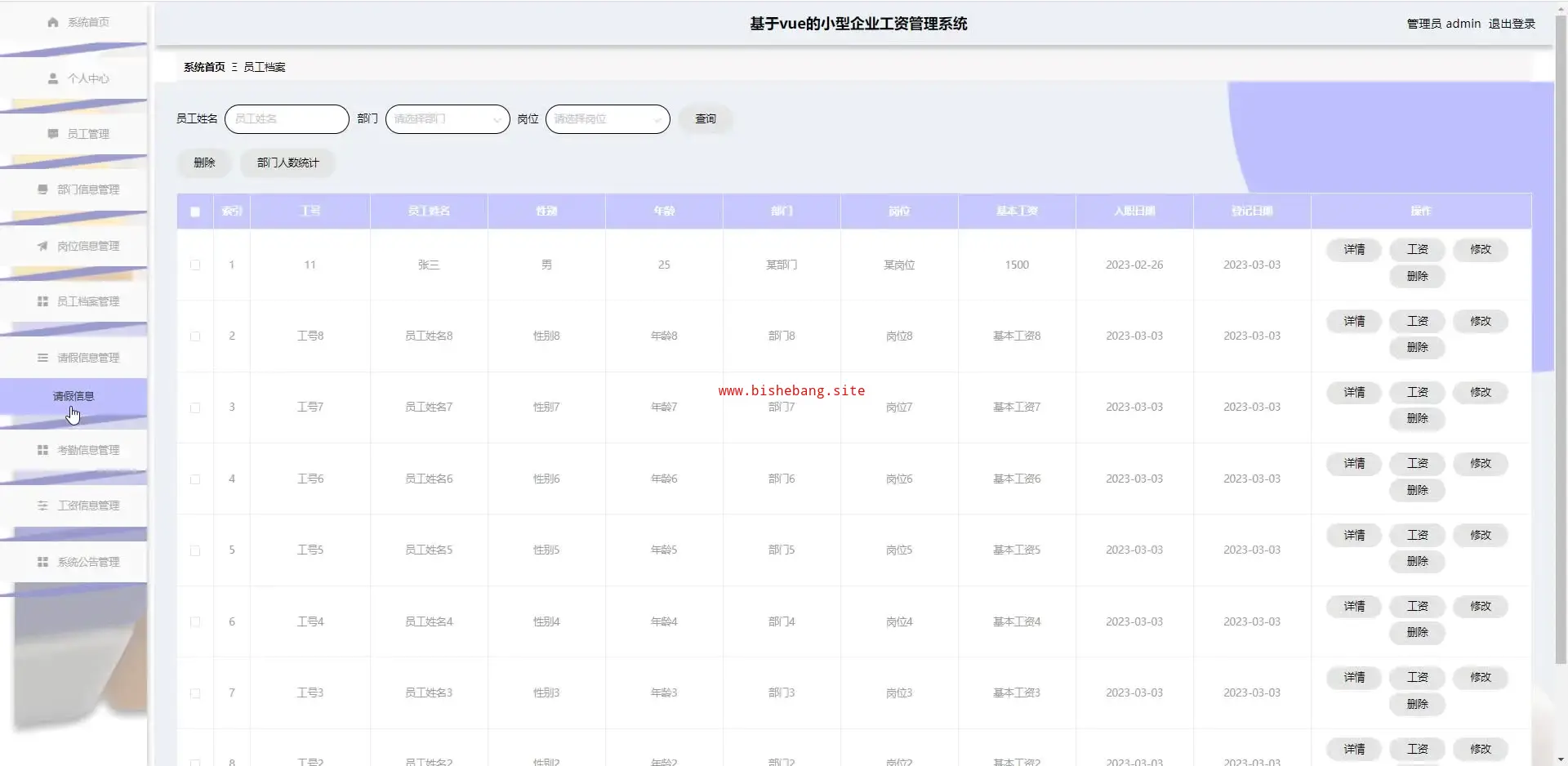Click the paper plane icon for 岗位信息管理
This screenshot has width=1568, height=766.
tap(42, 246)
